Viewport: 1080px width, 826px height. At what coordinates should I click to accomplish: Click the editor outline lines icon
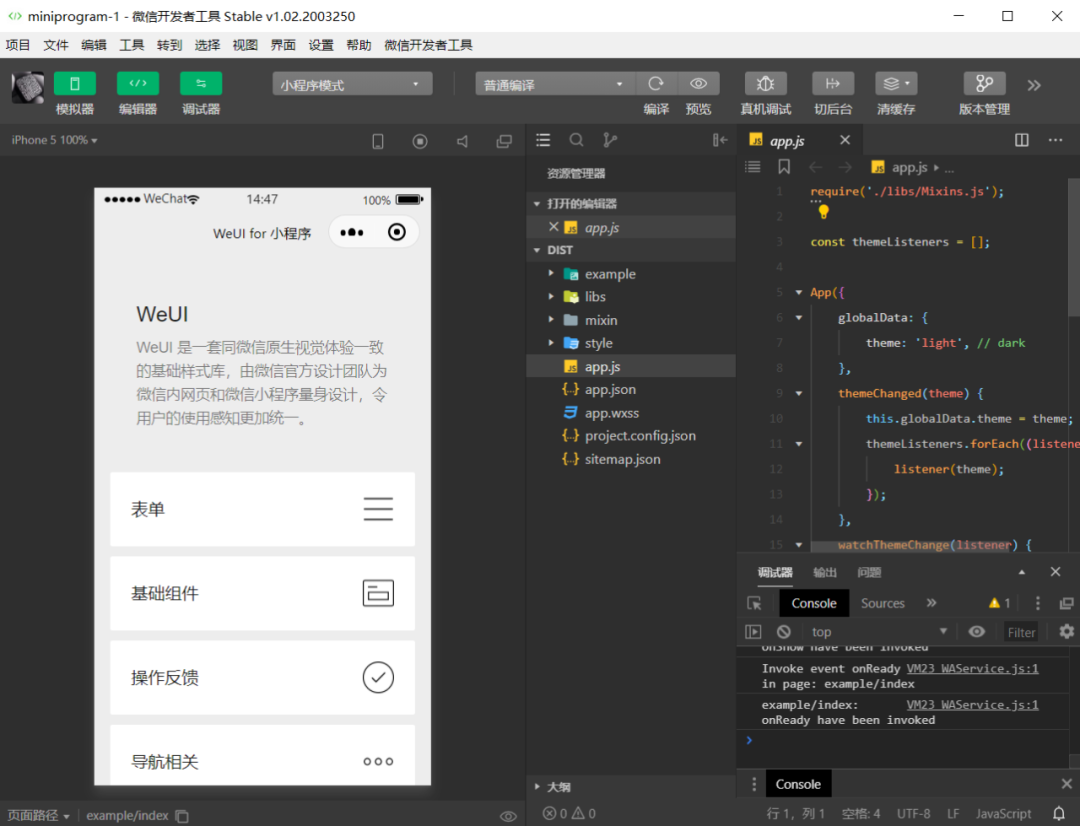753,167
